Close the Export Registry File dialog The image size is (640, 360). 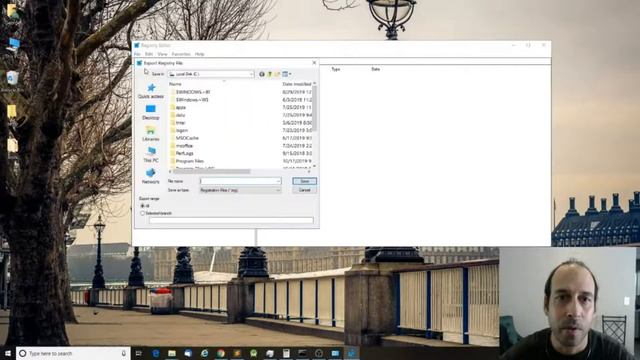(314, 63)
